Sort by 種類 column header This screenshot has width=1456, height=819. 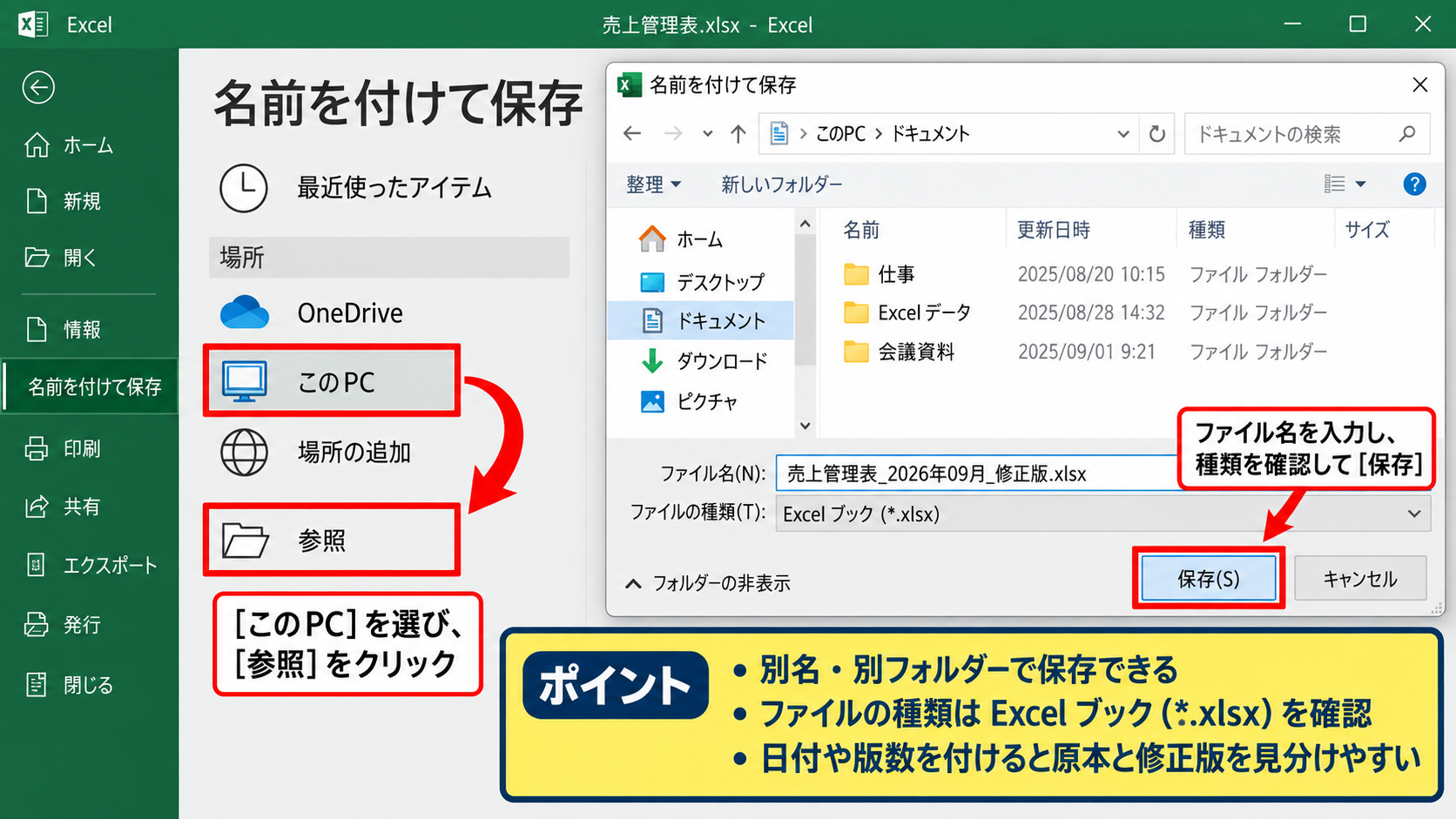pyautogui.click(x=1206, y=230)
